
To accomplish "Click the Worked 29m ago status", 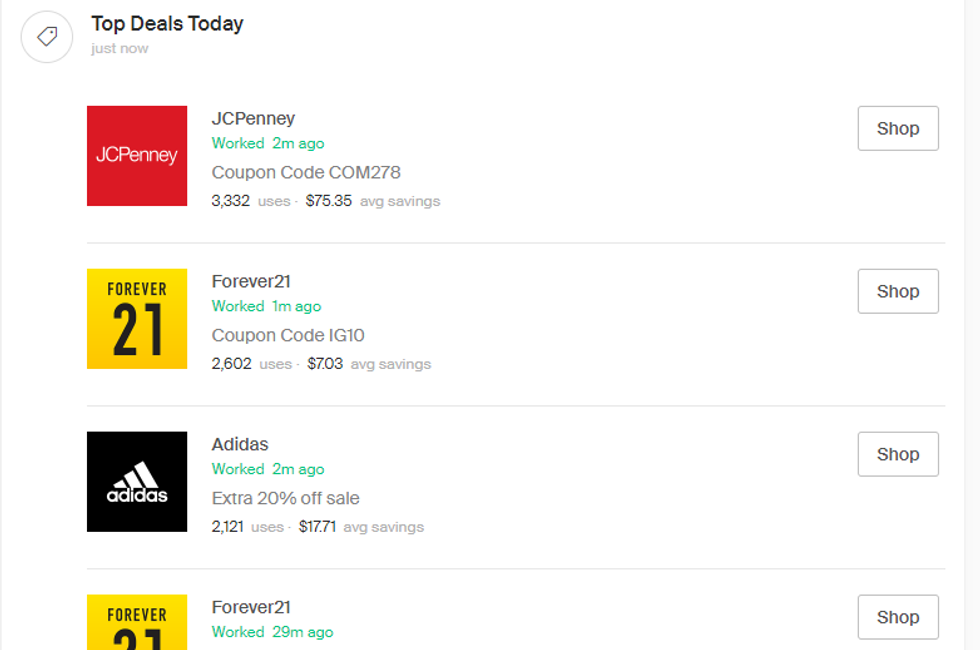I will pos(272,632).
